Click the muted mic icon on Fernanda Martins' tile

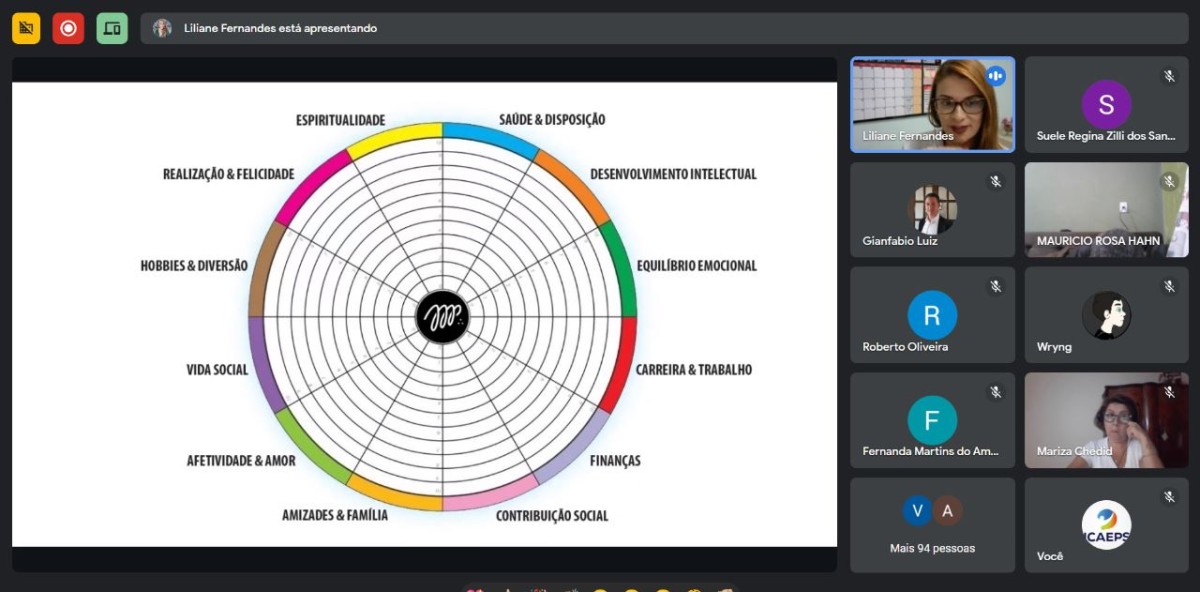click(x=995, y=392)
